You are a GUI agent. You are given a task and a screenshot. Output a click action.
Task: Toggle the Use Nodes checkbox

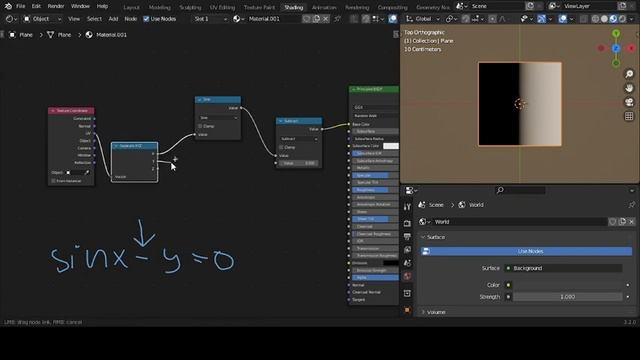(x=146, y=19)
